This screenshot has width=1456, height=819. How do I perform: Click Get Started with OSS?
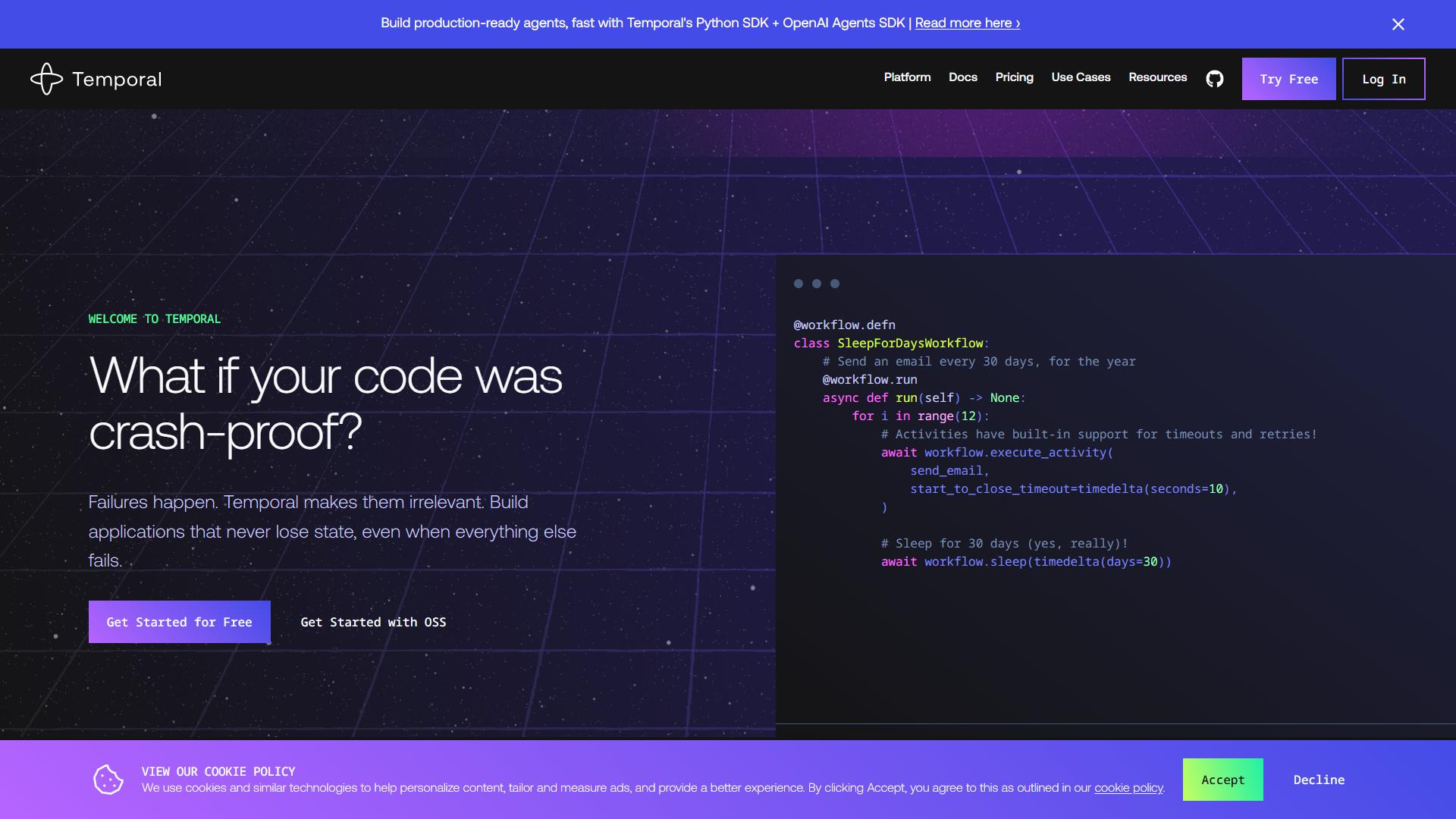click(x=373, y=622)
